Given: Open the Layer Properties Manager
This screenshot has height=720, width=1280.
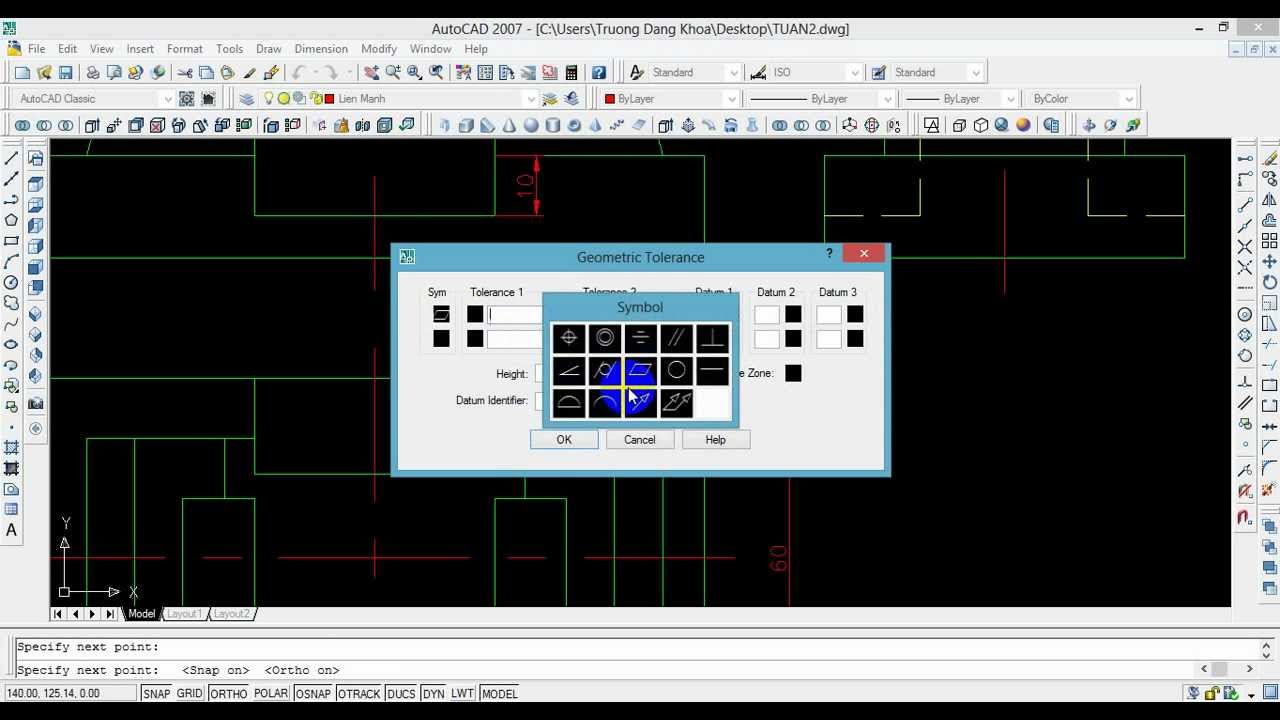Looking at the screenshot, I should (246, 98).
